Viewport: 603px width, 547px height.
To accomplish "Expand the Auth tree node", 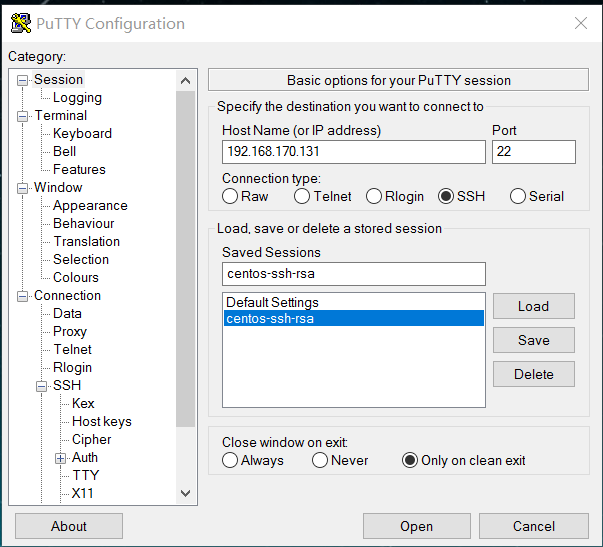I will [x=60, y=458].
